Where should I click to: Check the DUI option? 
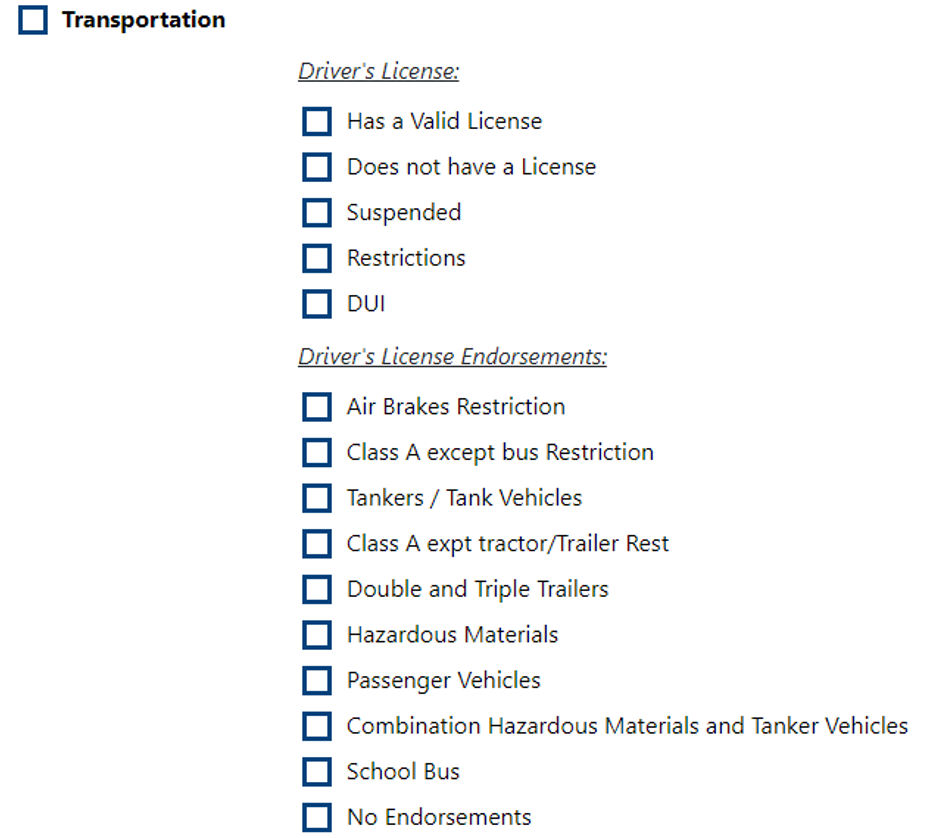coord(317,304)
